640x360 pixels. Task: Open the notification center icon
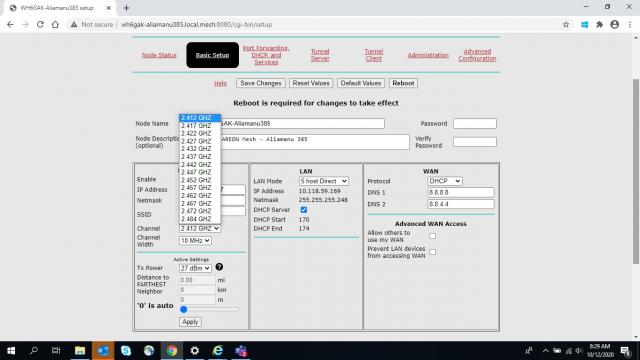click(625, 351)
